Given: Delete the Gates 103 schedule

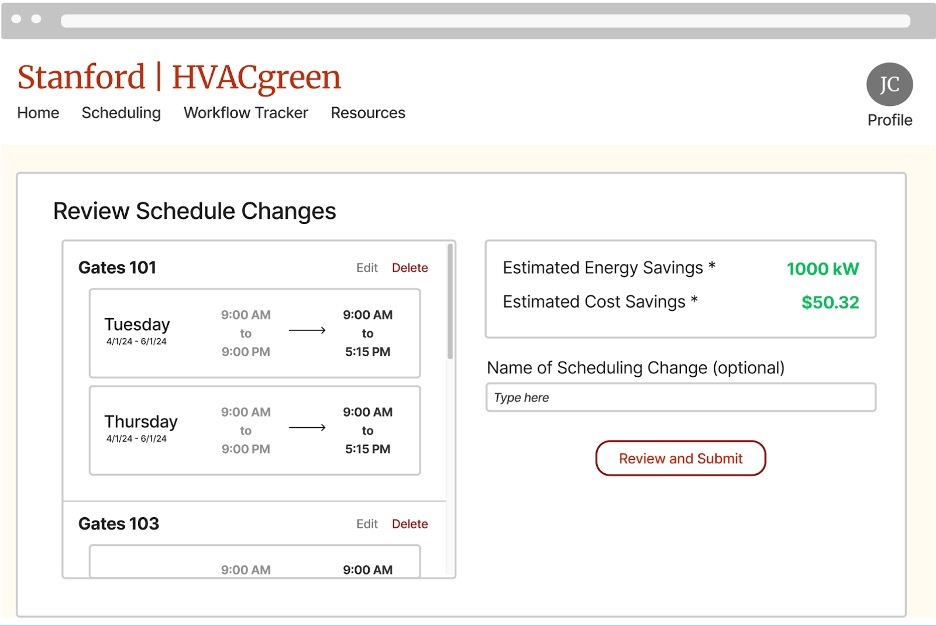Looking at the screenshot, I should (410, 524).
